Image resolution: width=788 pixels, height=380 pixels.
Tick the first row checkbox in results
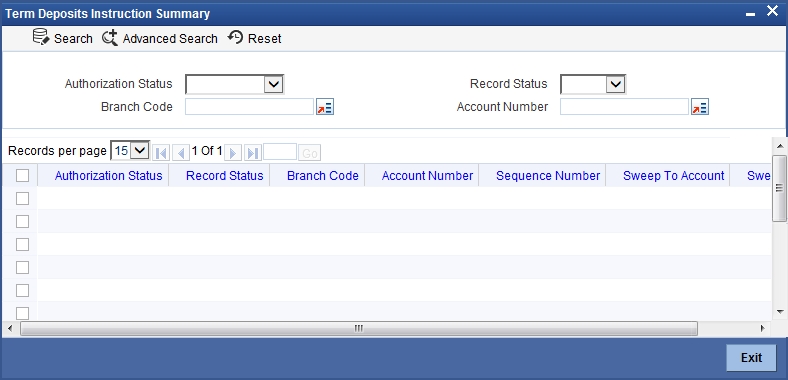point(23,199)
